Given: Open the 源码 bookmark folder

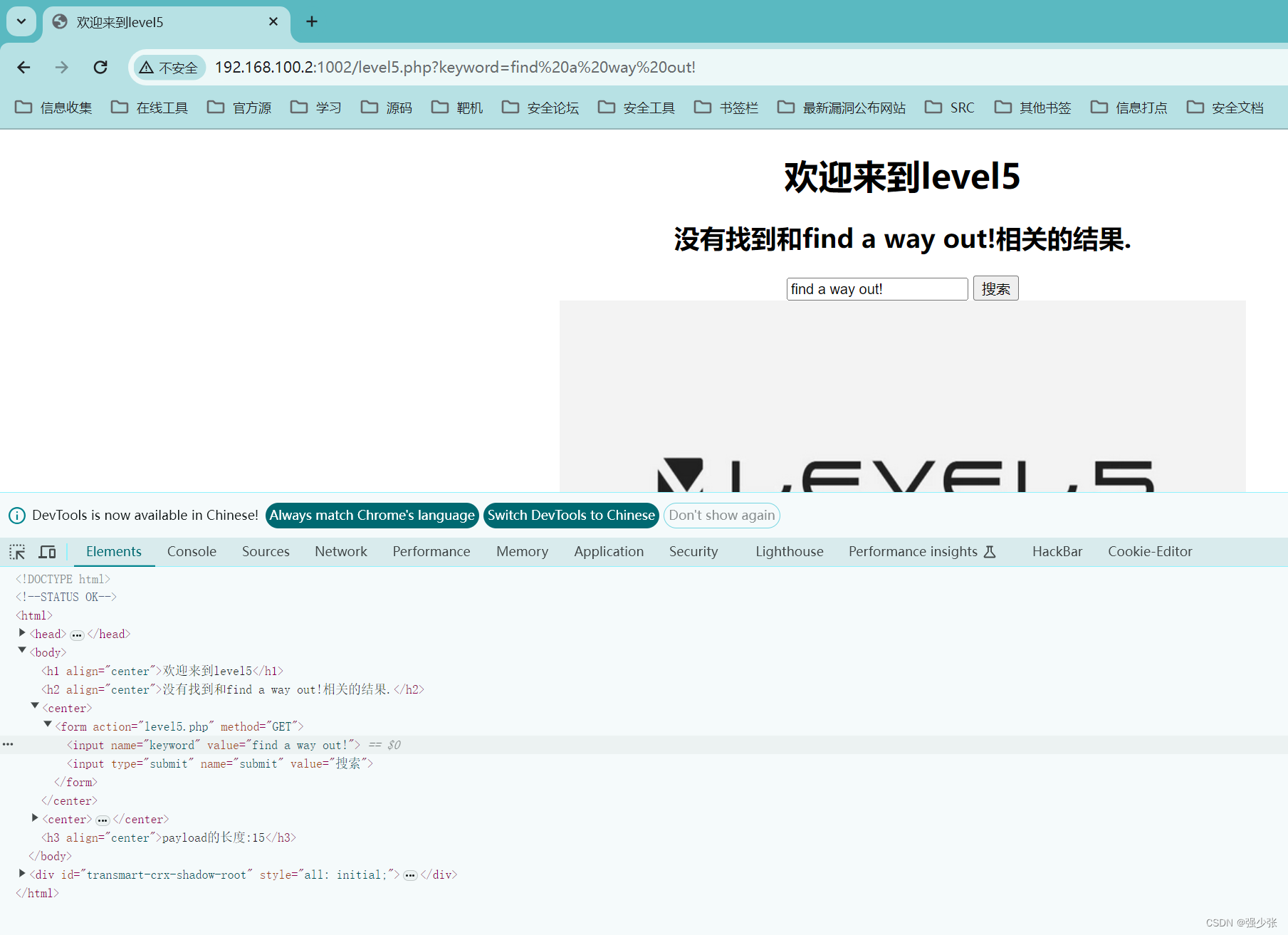Looking at the screenshot, I should point(387,108).
